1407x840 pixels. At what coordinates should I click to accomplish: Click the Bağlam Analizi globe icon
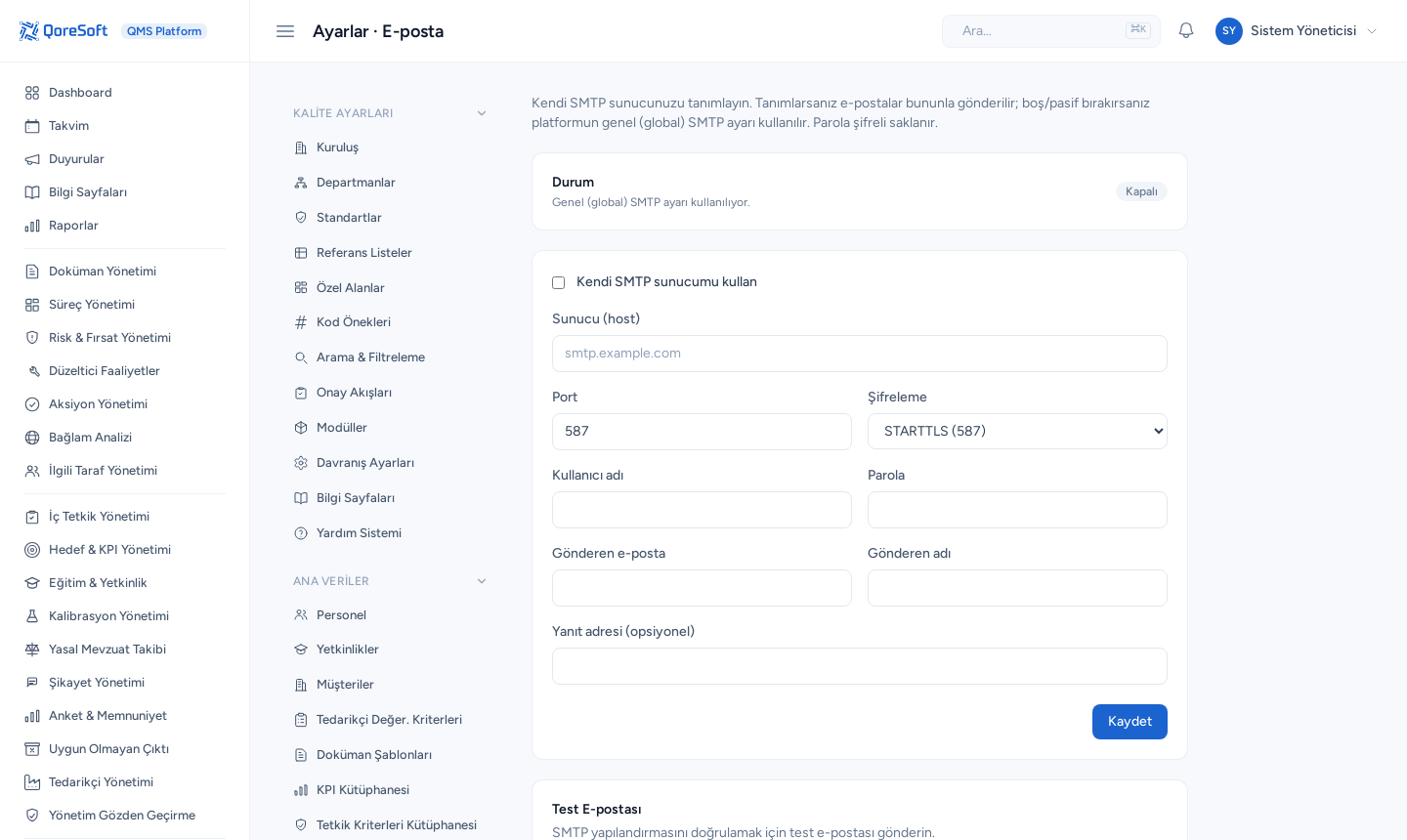(x=32, y=438)
